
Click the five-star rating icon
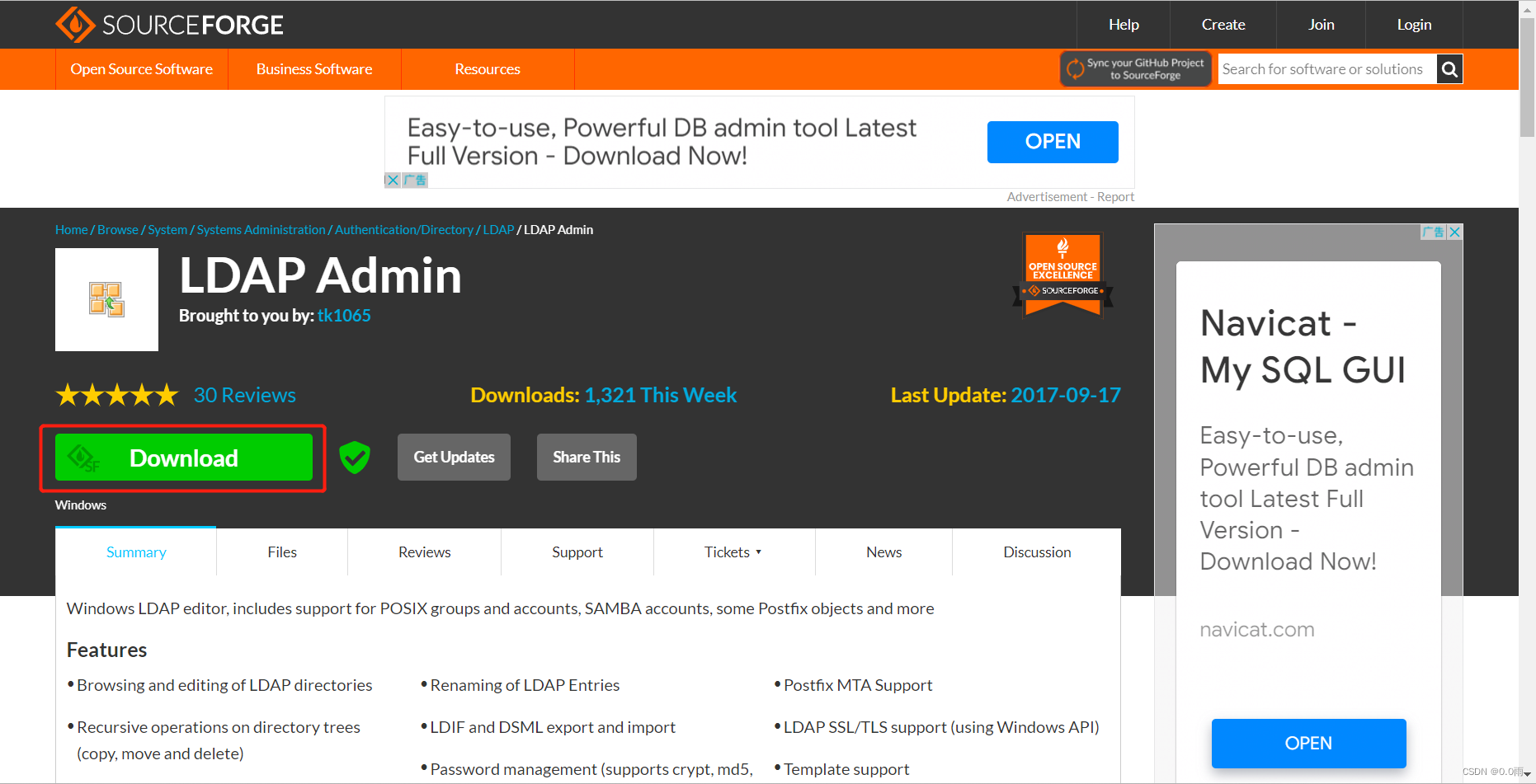[x=116, y=395]
